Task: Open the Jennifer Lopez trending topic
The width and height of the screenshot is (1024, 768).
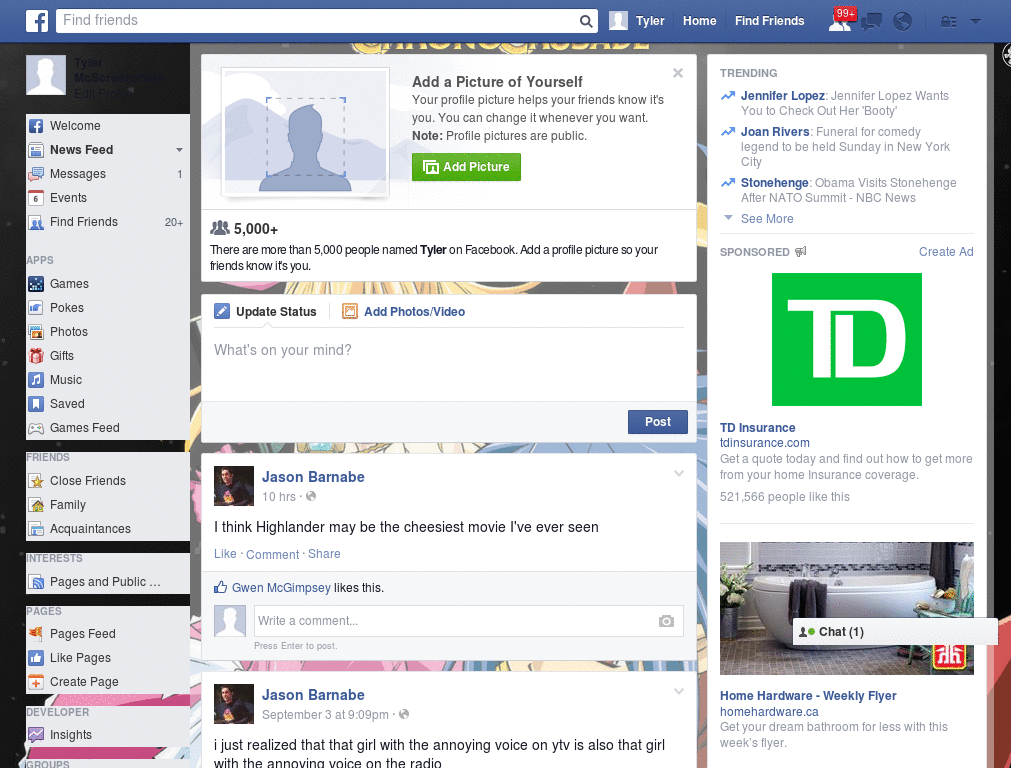Action: click(x=782, y=96)
